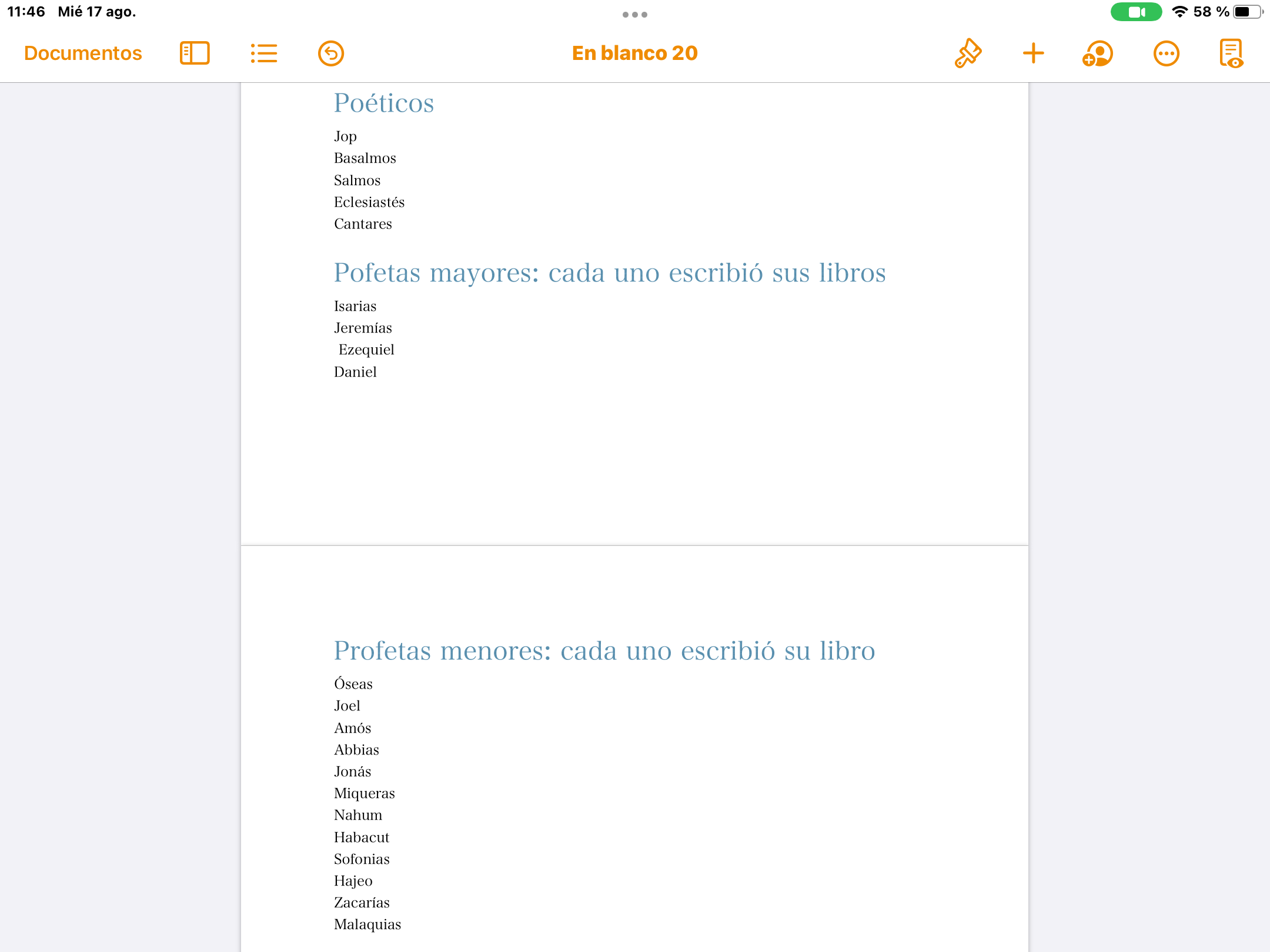This screenshot has height=952, width=1270.
Task: Tap the line Eclesiastés
Action: tap(369, 202)
